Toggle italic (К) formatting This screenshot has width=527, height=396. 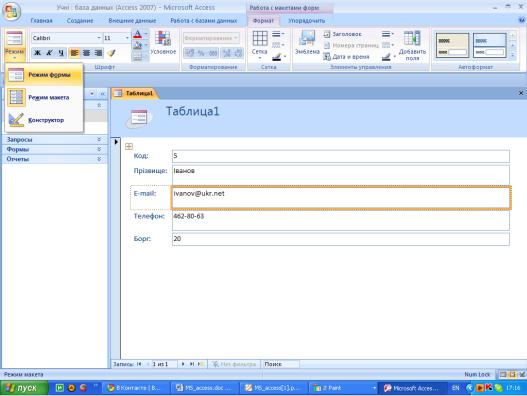(49, 53)
